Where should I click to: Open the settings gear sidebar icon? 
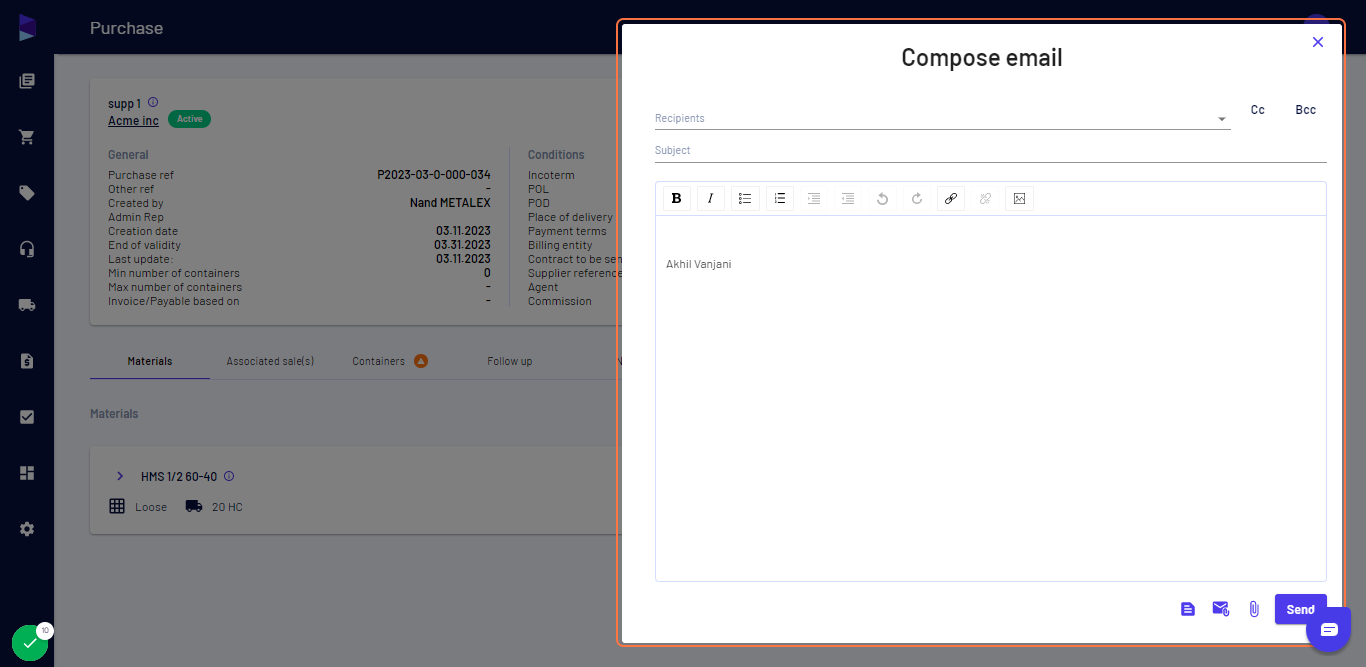tap(27, 529)
